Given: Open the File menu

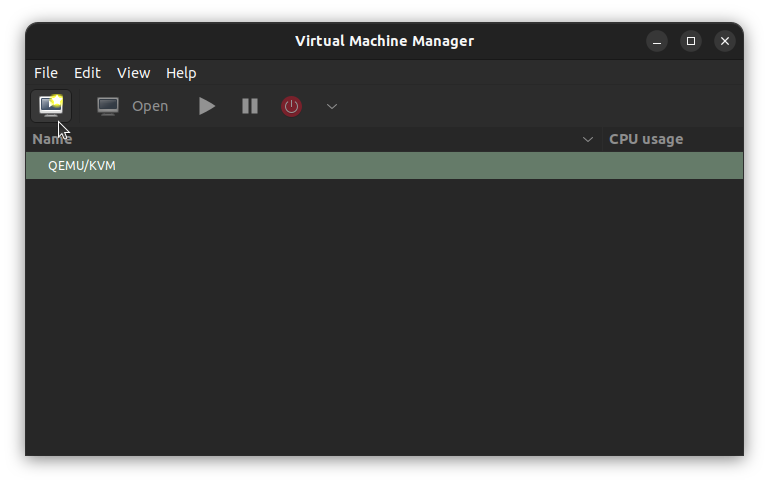Looking at the screenshot, I should [46, 73].
